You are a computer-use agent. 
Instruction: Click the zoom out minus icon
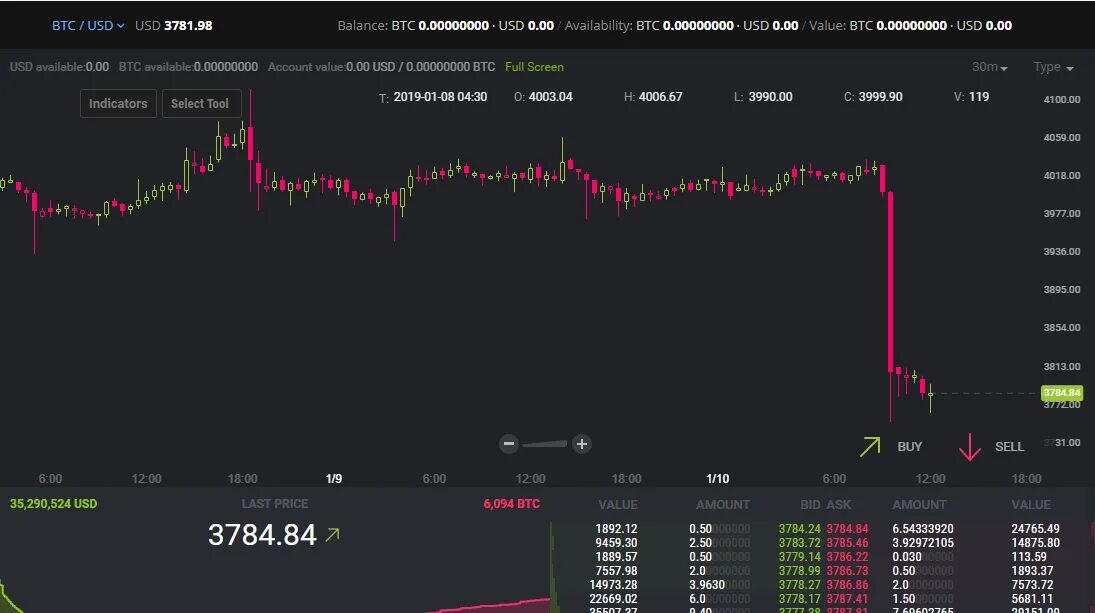coord(509,443)
